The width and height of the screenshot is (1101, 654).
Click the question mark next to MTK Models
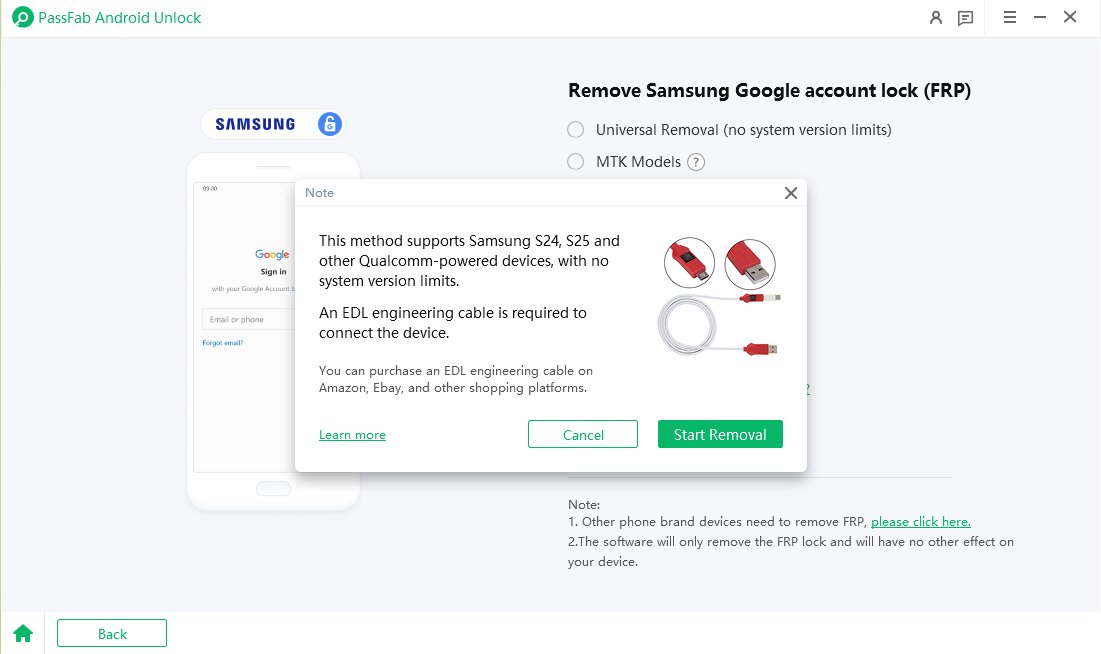(696, 161)
